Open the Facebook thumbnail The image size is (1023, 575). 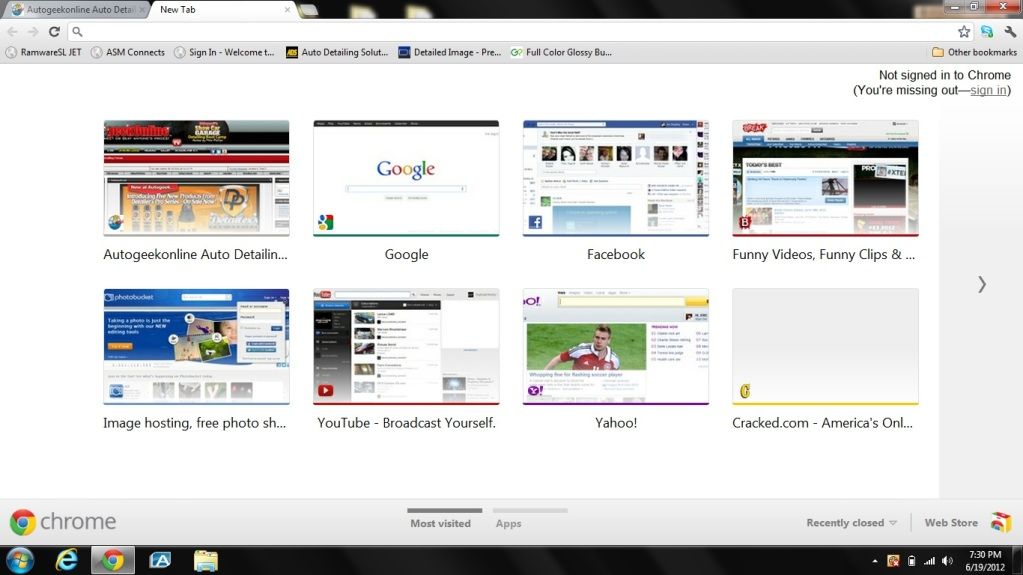(x=615, y=178)
